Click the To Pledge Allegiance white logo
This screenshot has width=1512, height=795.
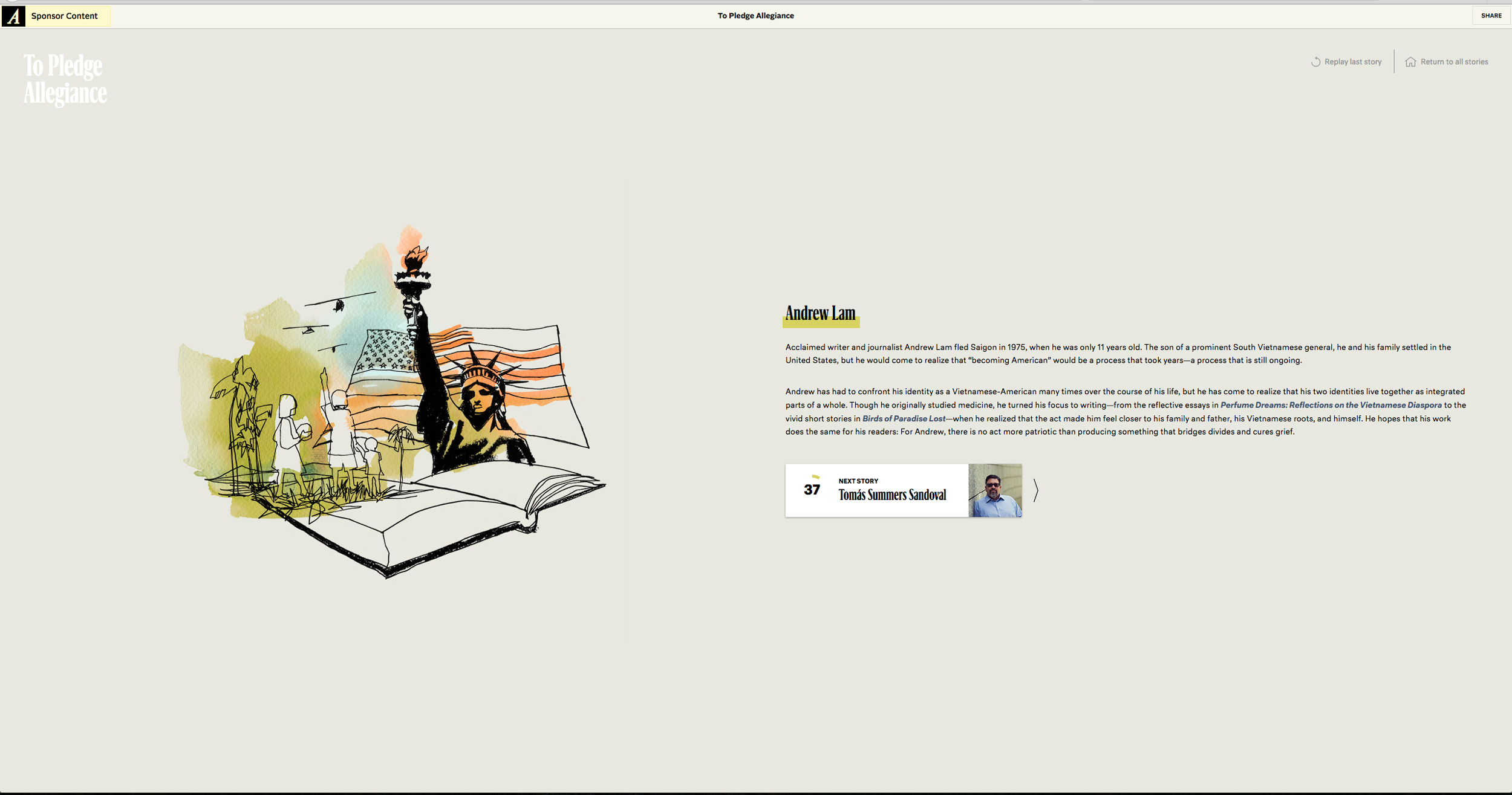click(65, 80)
